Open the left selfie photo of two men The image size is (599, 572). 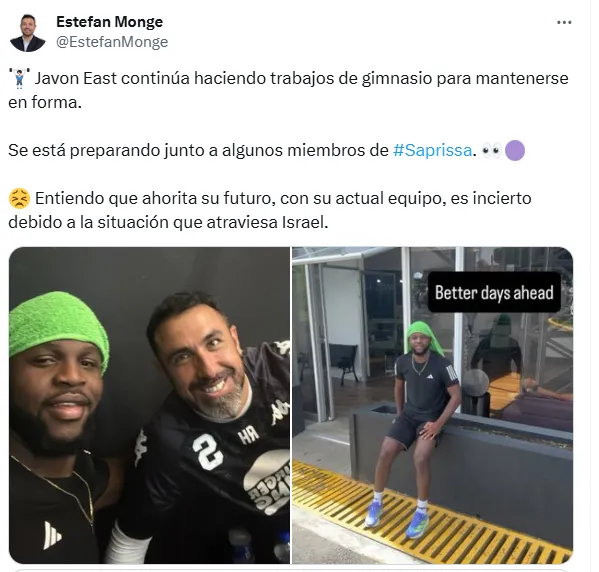pos(149,405)
